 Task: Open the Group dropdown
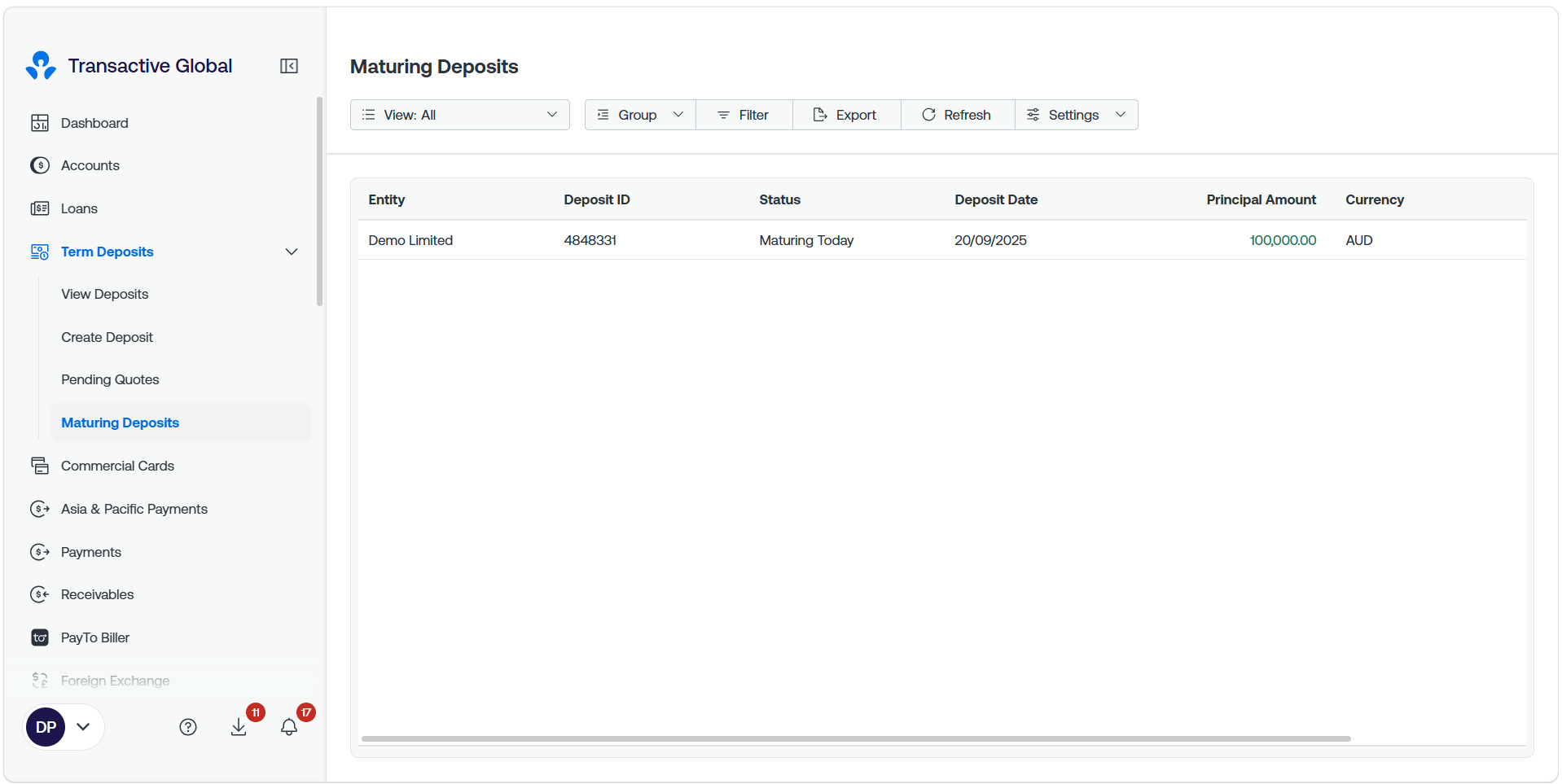coord(640,115)
